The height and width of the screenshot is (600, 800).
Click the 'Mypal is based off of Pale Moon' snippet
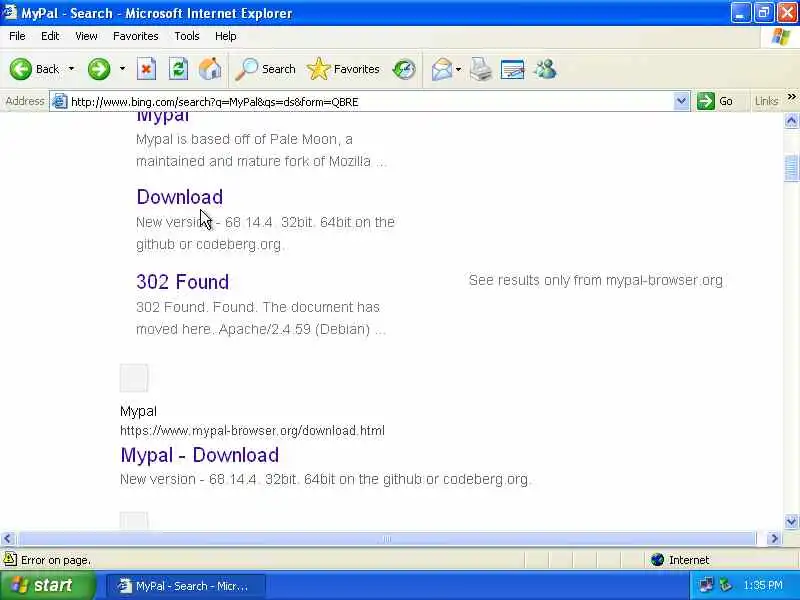pyautogui.click(x=261, y=150)
